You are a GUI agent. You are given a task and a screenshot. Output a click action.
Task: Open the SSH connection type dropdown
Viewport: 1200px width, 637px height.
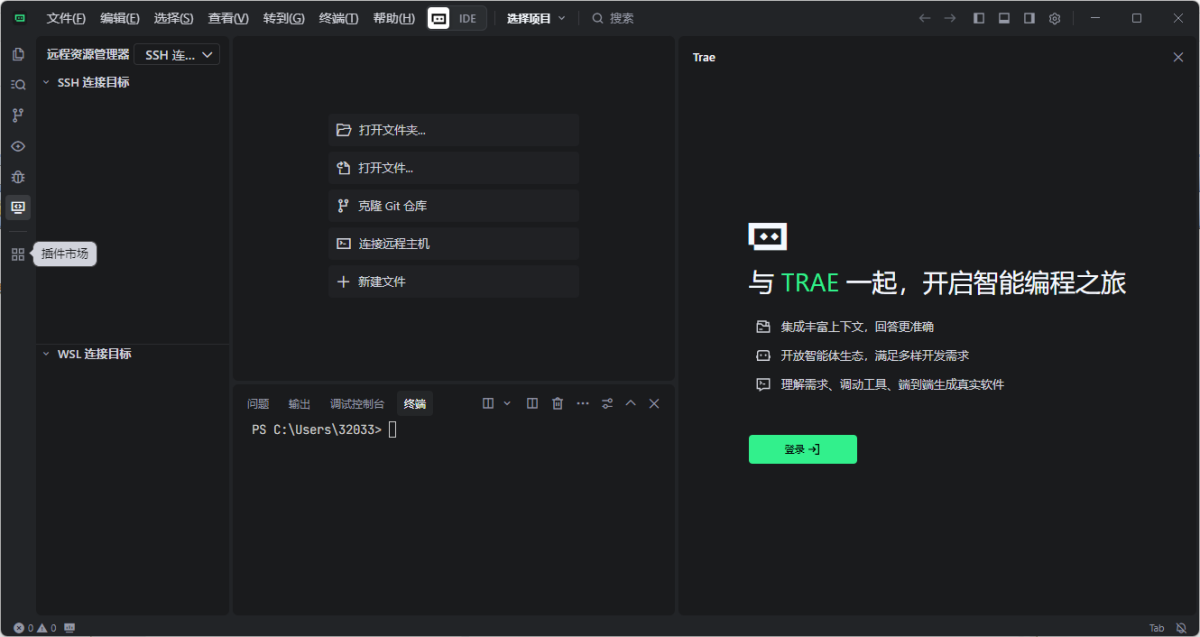point(176,54)
